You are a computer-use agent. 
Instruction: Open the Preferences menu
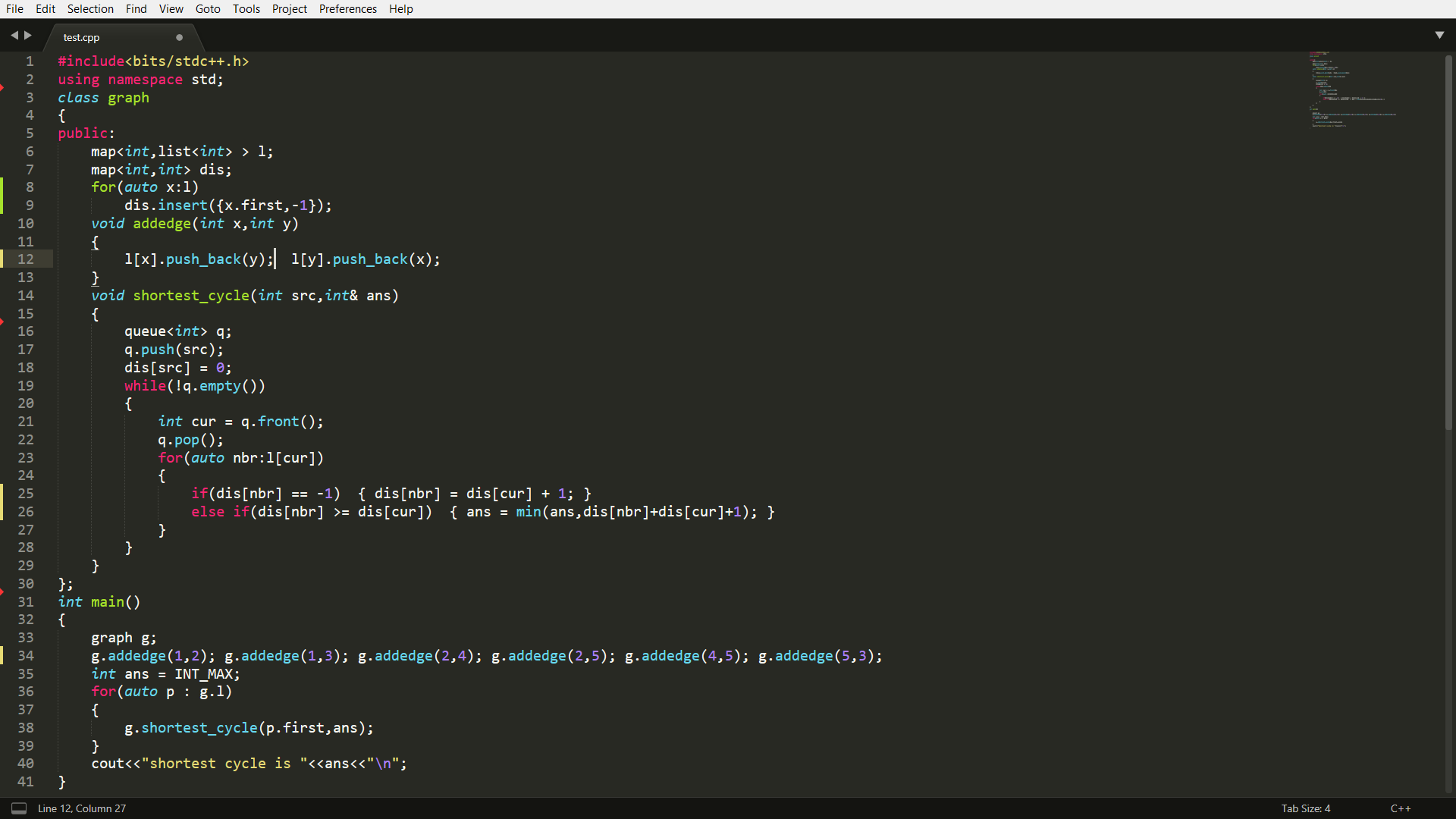pyautogui.click(x=347, y=9)
